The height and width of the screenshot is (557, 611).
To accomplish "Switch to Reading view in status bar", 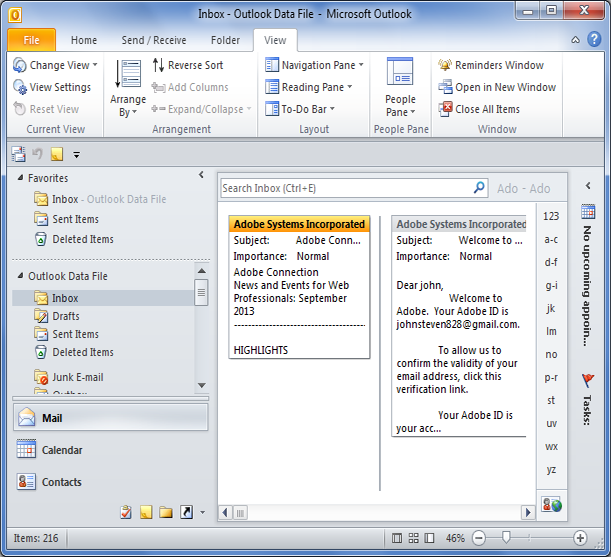I will [429, 538].
